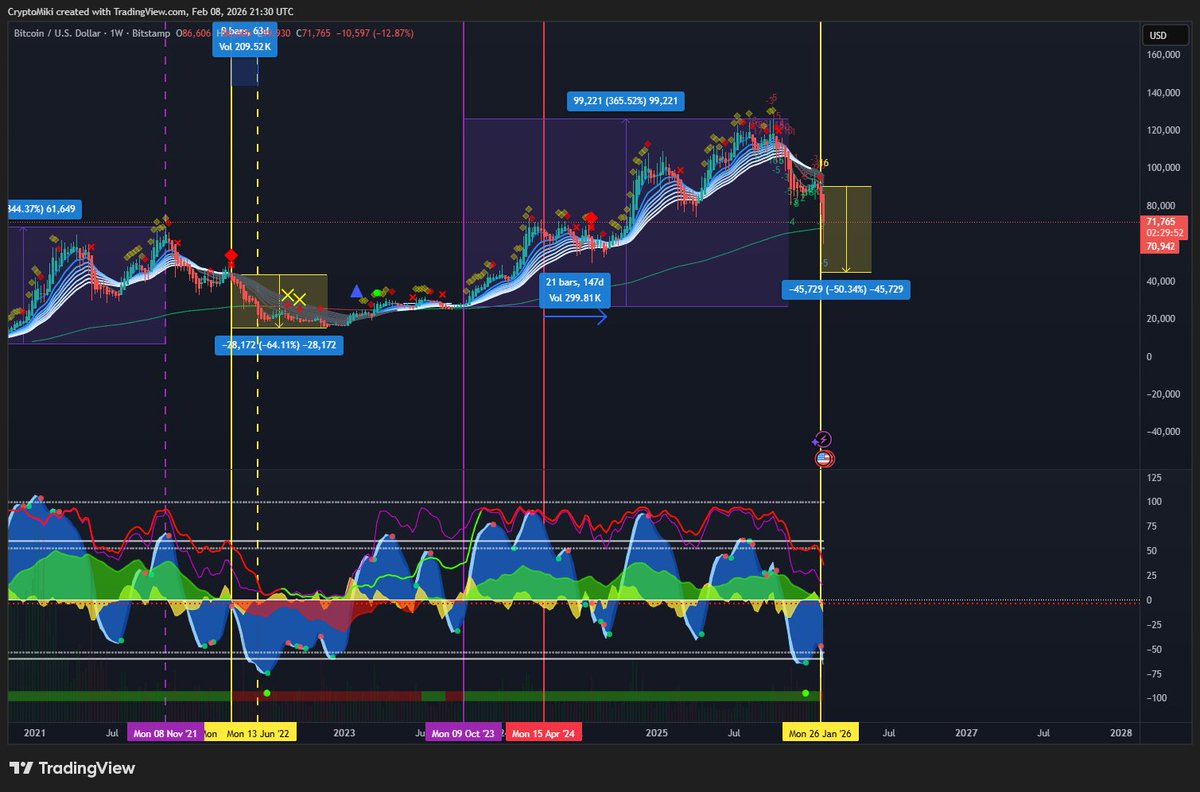Click the 02:29:52 bar countdown
The height and width of the screenshot is (792, 1200).
(1164, 232)
